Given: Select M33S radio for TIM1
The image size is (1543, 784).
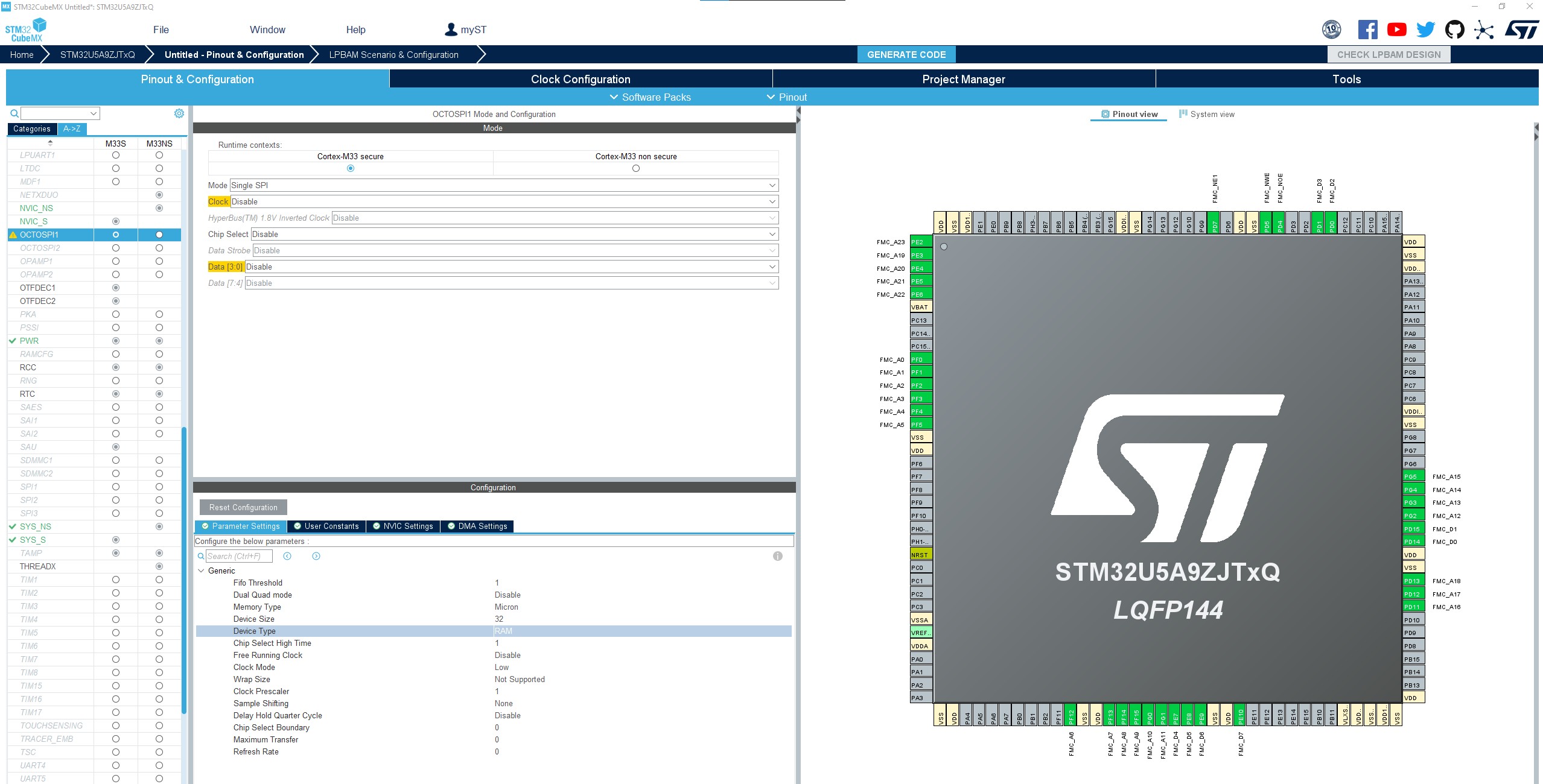Looking at the screenshot, I should (x=116, y=580).
